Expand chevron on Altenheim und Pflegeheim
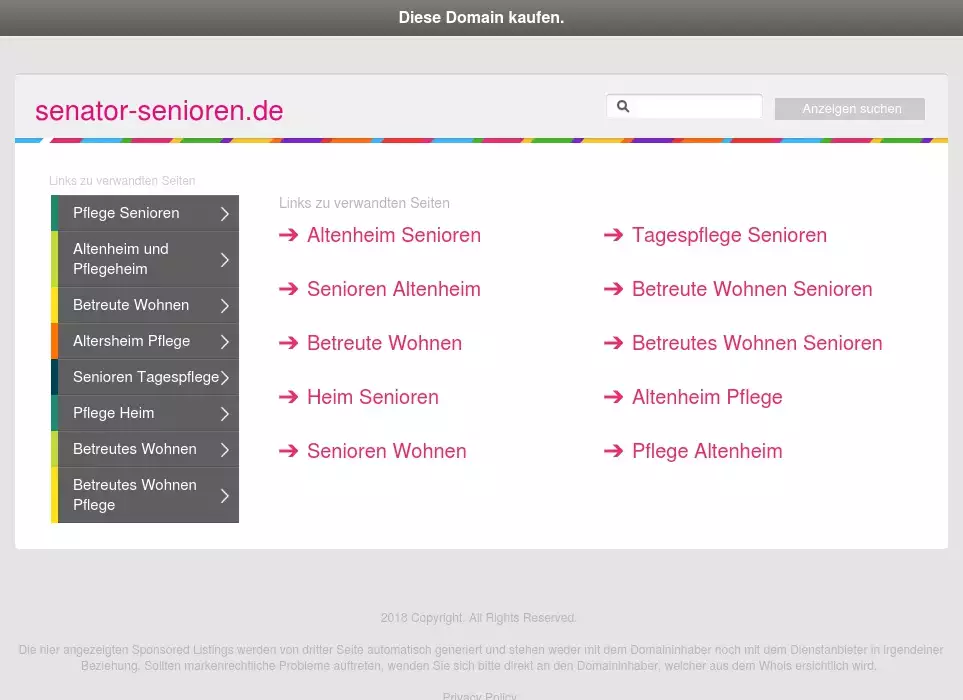963x700 pixels. point(225,259)
